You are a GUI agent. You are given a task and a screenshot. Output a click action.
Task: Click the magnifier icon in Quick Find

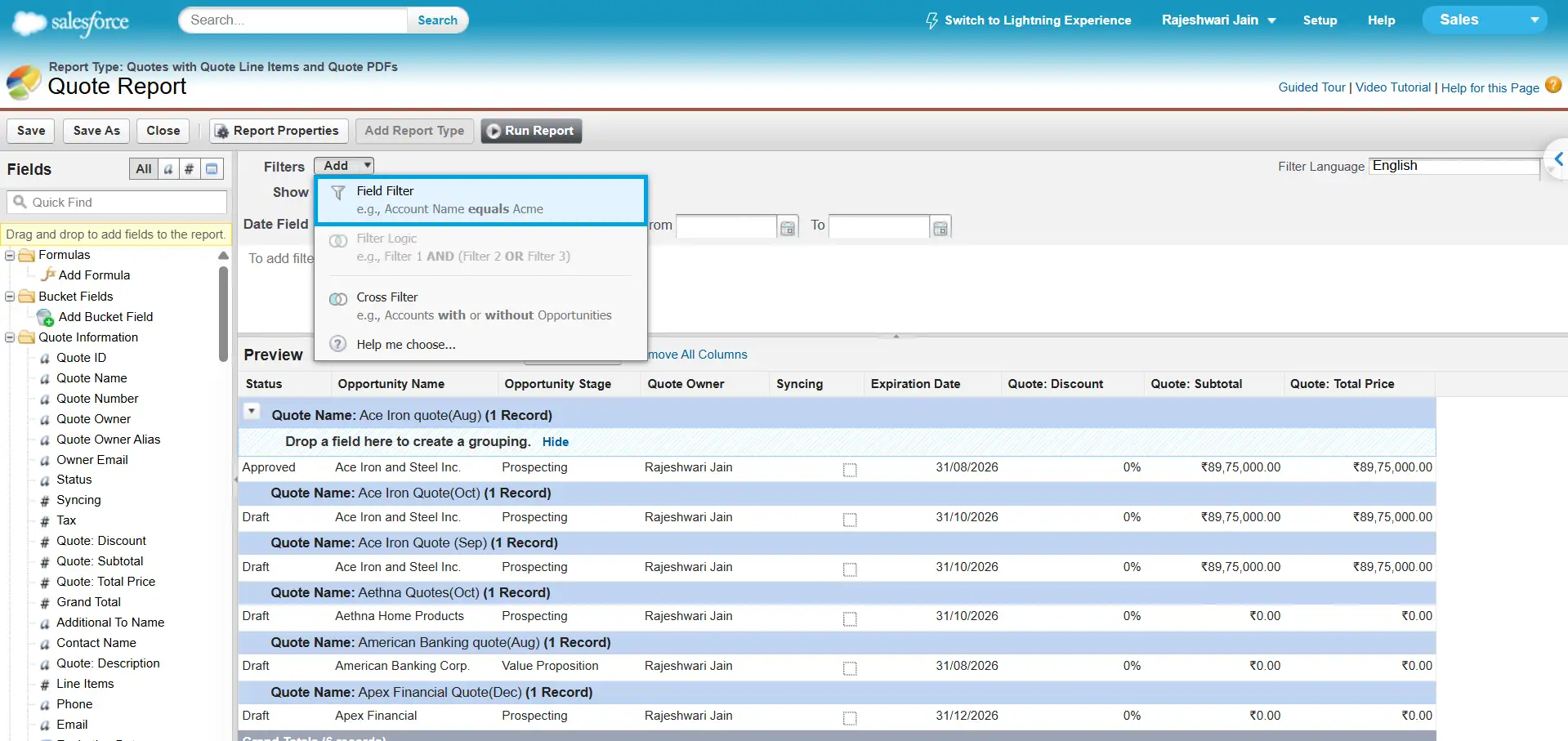pyautogui.click(x=20, y=202)
